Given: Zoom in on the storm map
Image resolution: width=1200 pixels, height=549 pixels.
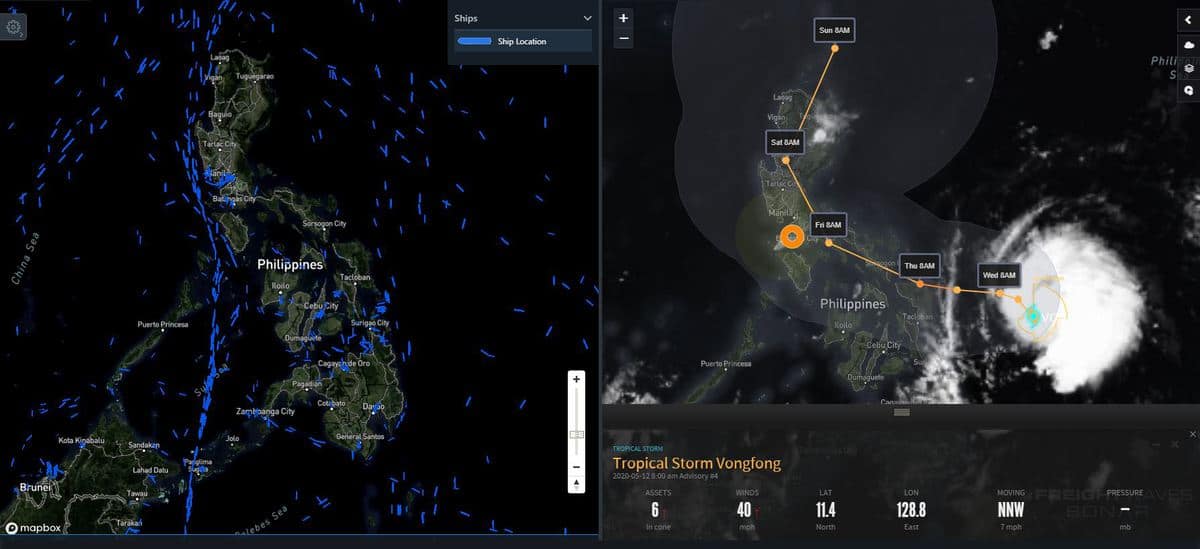Looking at the screenshot, I should coord(624,18).
